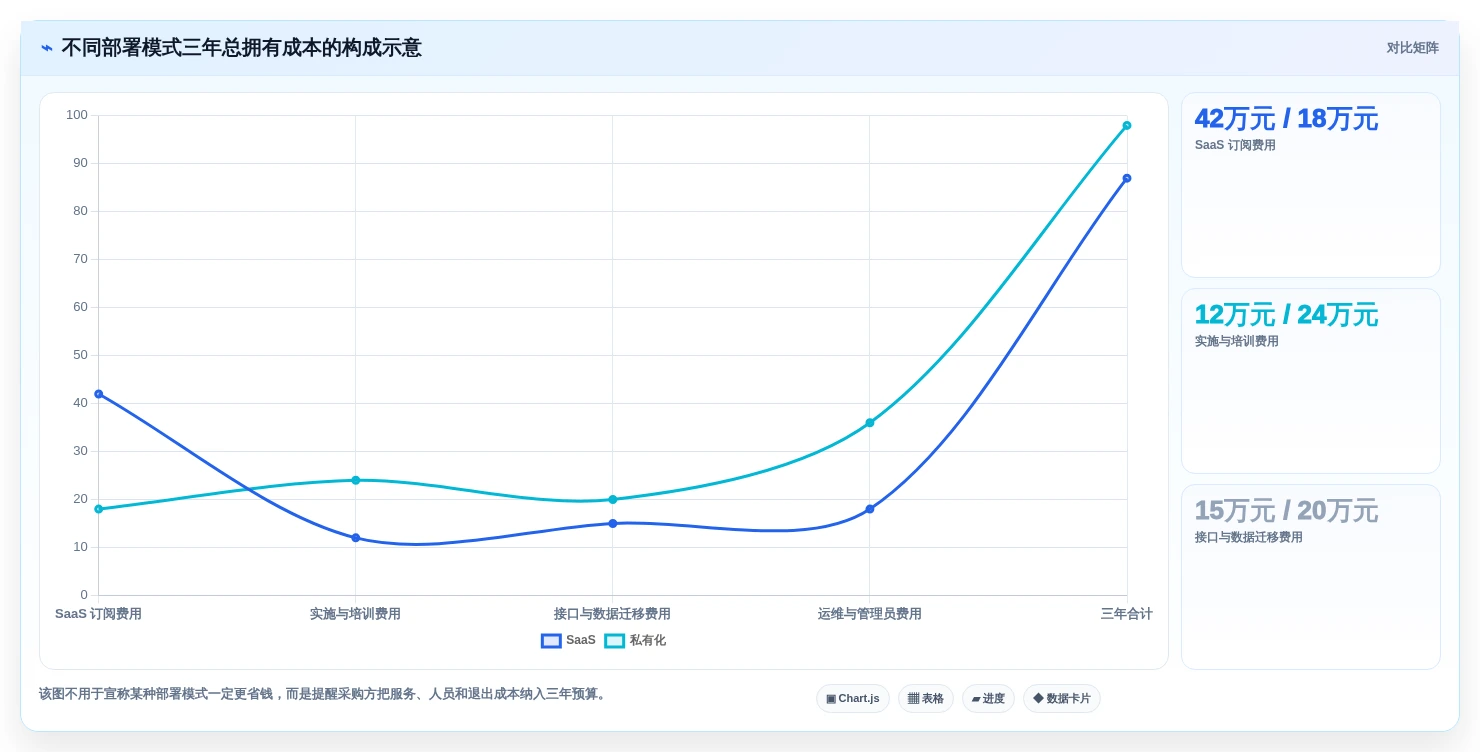
Task: Click the 私有化 data point at 实施与培训费用
Action: [x=355, y=480]
